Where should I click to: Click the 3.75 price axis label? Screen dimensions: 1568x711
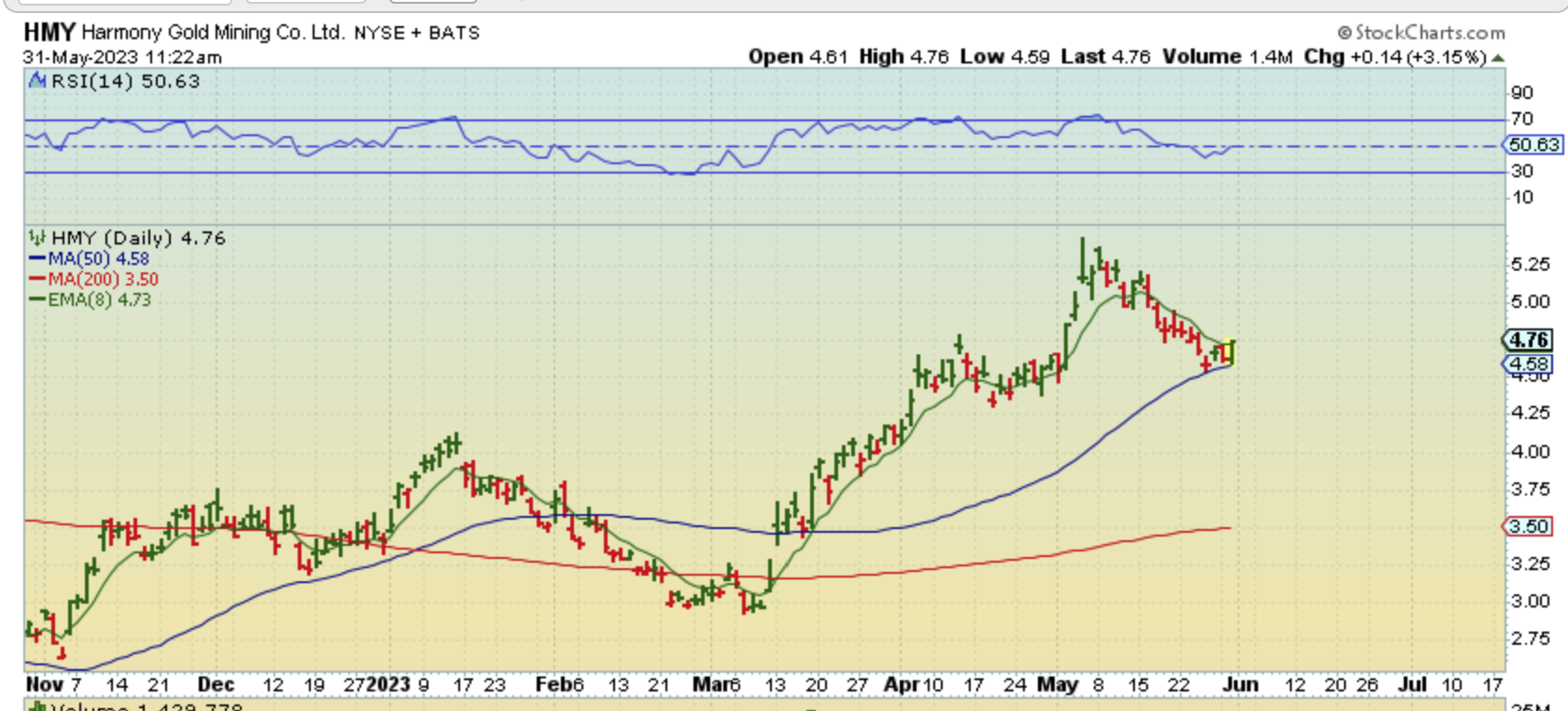1530,489
